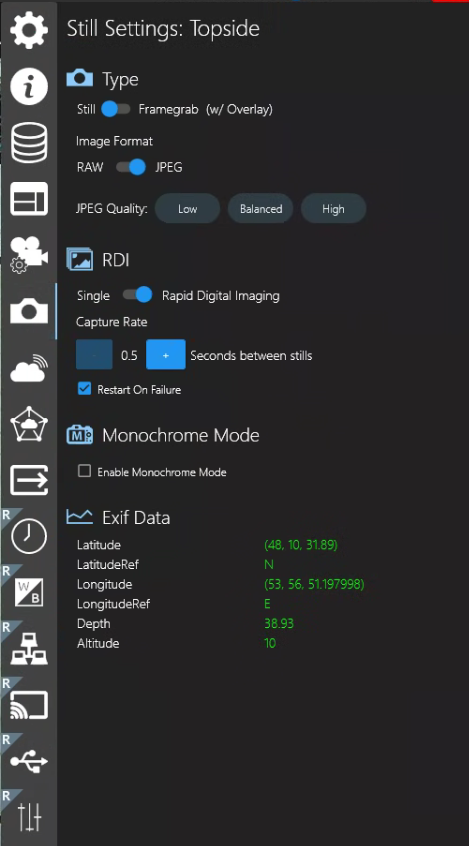Open the cloud broadcast sidebar icon
Viewport: 469px width, 846px height.
(x=29, y=368)
